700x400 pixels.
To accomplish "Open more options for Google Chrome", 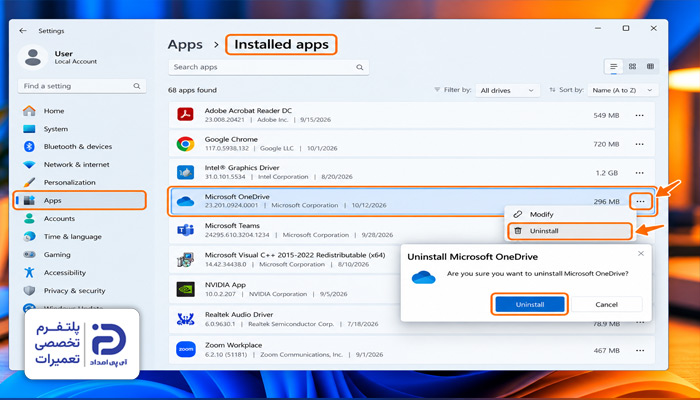I will 639,144.
